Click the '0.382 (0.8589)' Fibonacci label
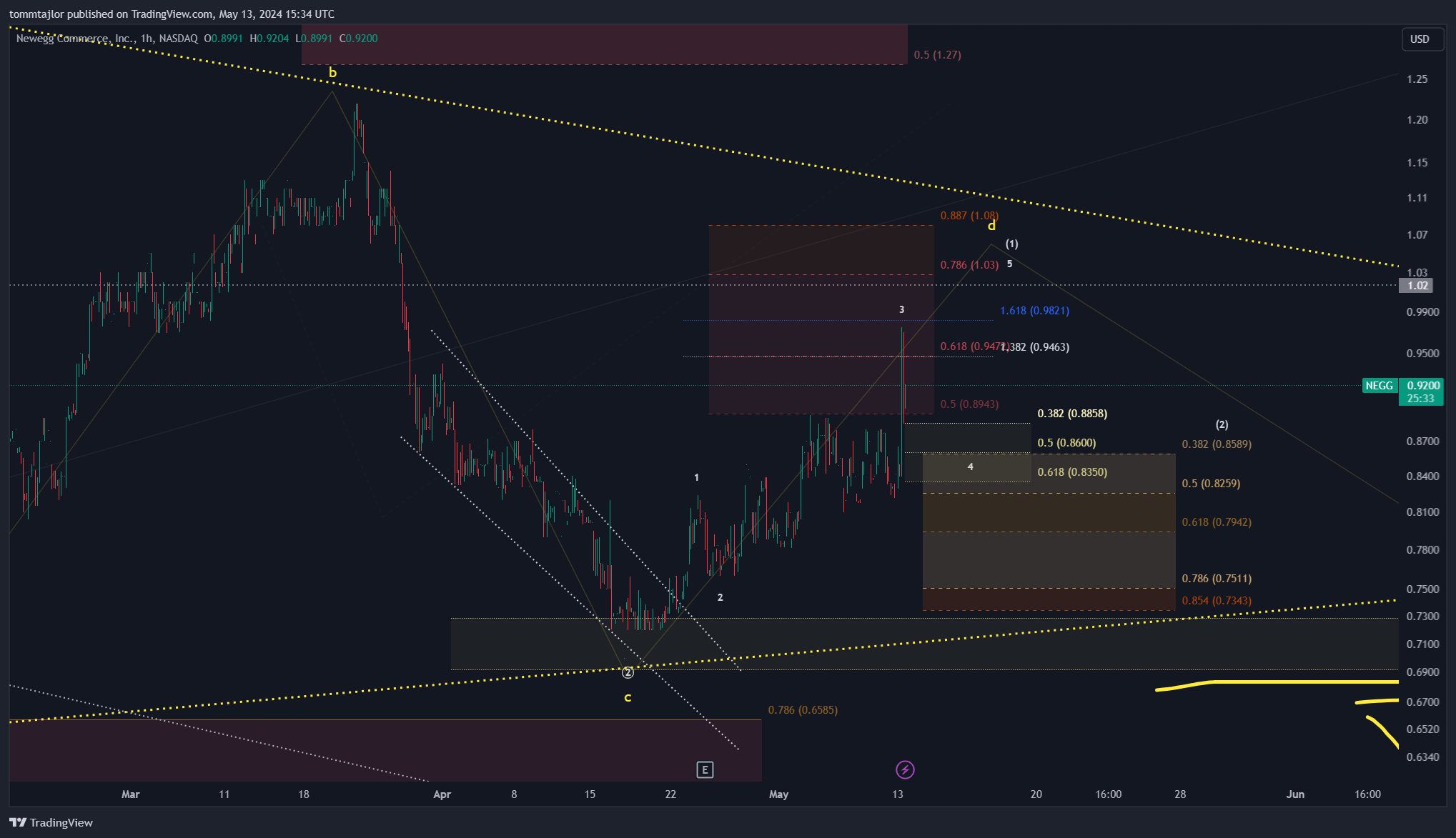Screen dimensions: 1456x838 pyautogui.click(x=1217, y=444)
